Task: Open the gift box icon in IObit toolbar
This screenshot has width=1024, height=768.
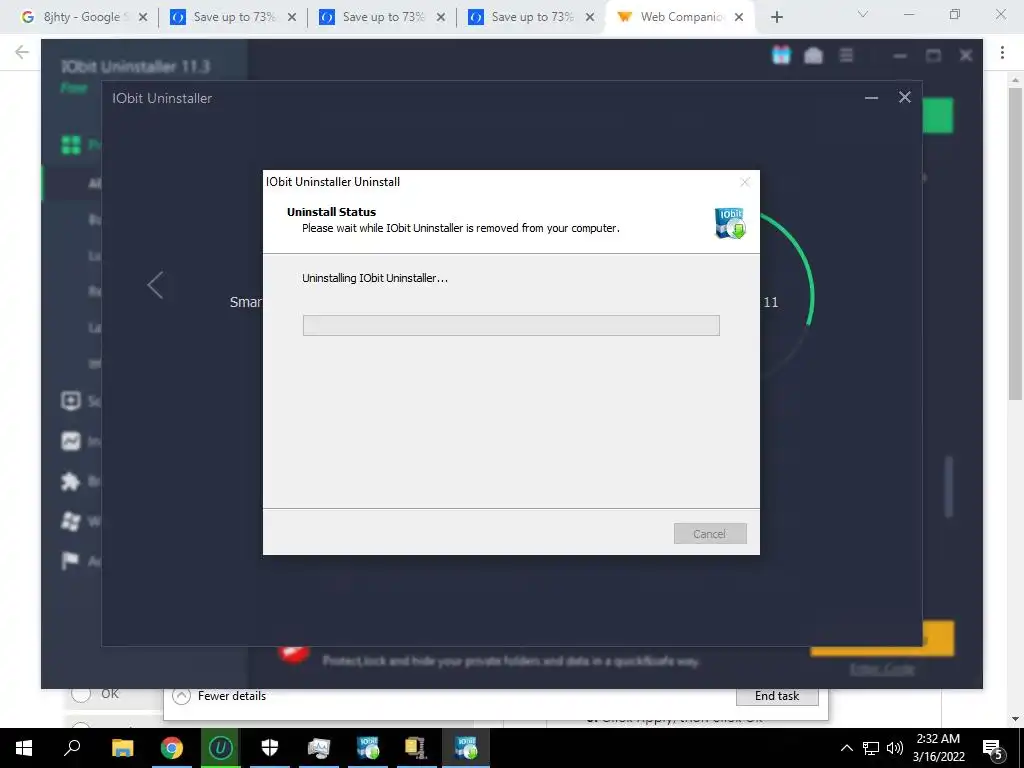Action: coord(781,56)
